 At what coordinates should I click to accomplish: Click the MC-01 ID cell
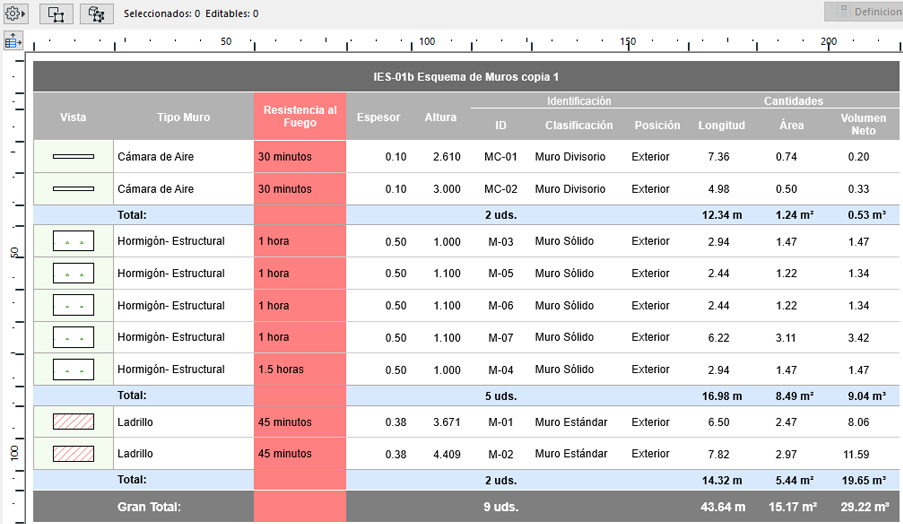tap(500, 157)
